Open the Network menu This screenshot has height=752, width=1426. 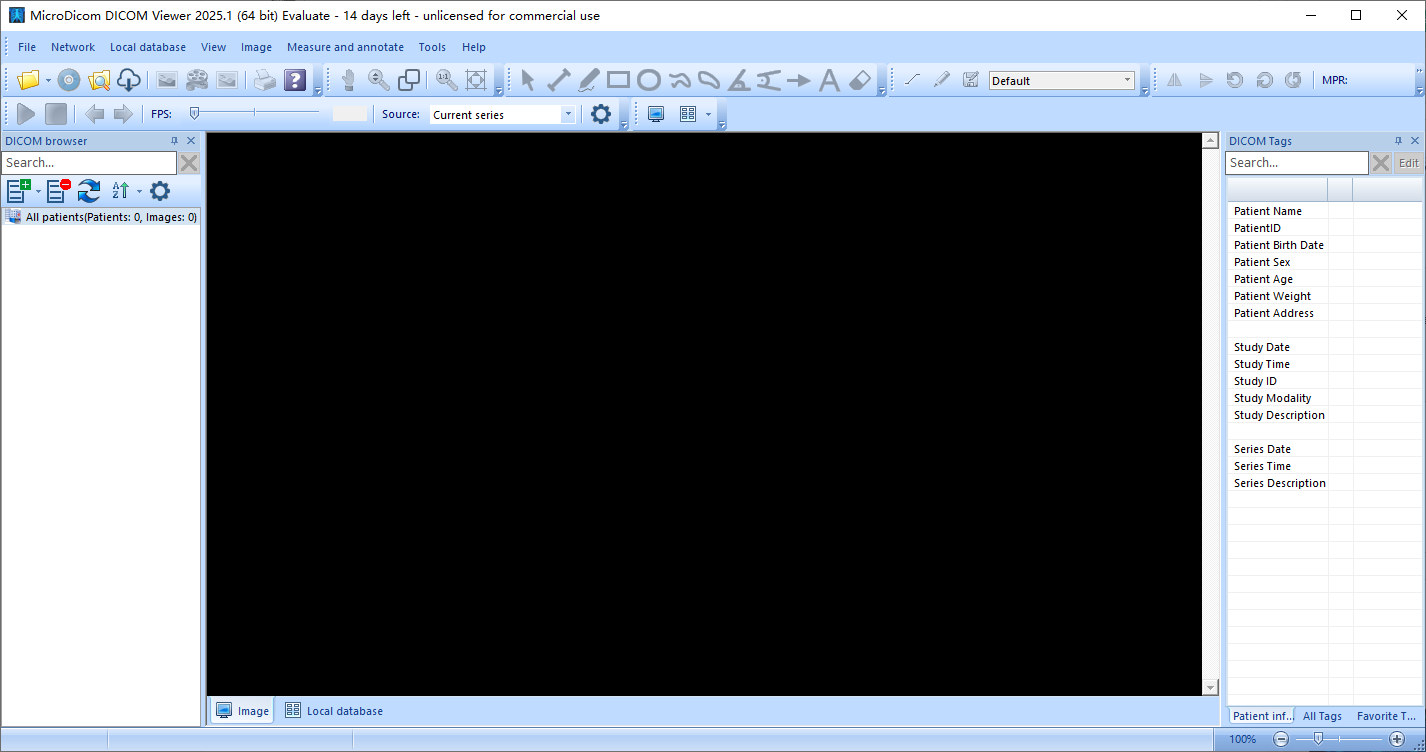click(x=73, y=47)
